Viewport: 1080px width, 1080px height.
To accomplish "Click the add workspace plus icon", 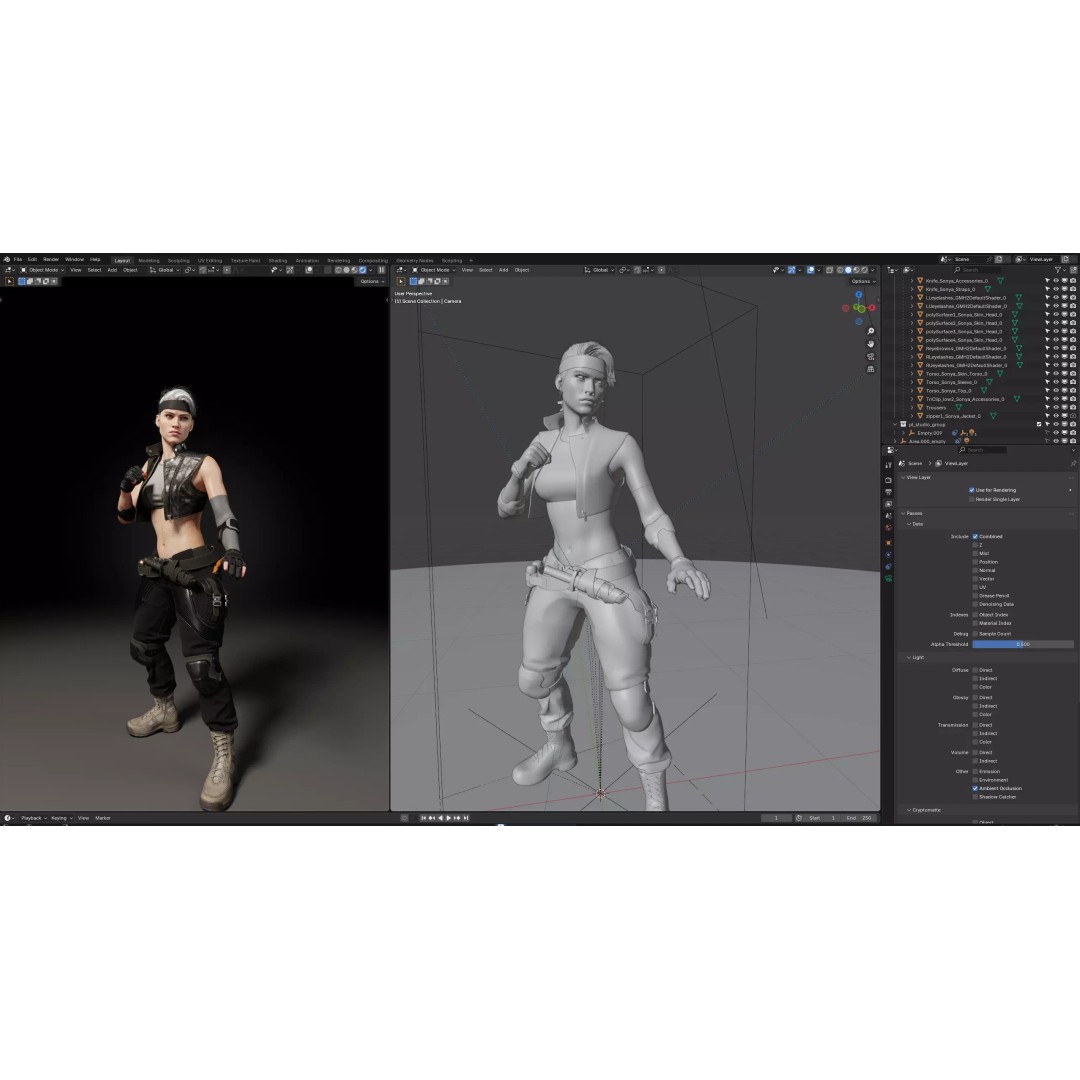I will click(471, 260).
